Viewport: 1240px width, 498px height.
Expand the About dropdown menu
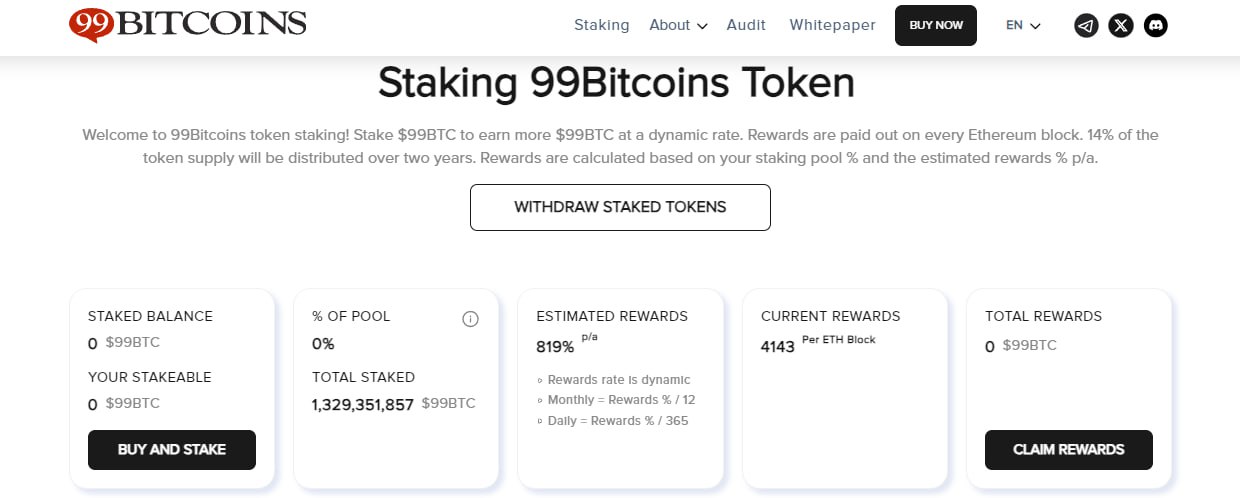(678, 25)
